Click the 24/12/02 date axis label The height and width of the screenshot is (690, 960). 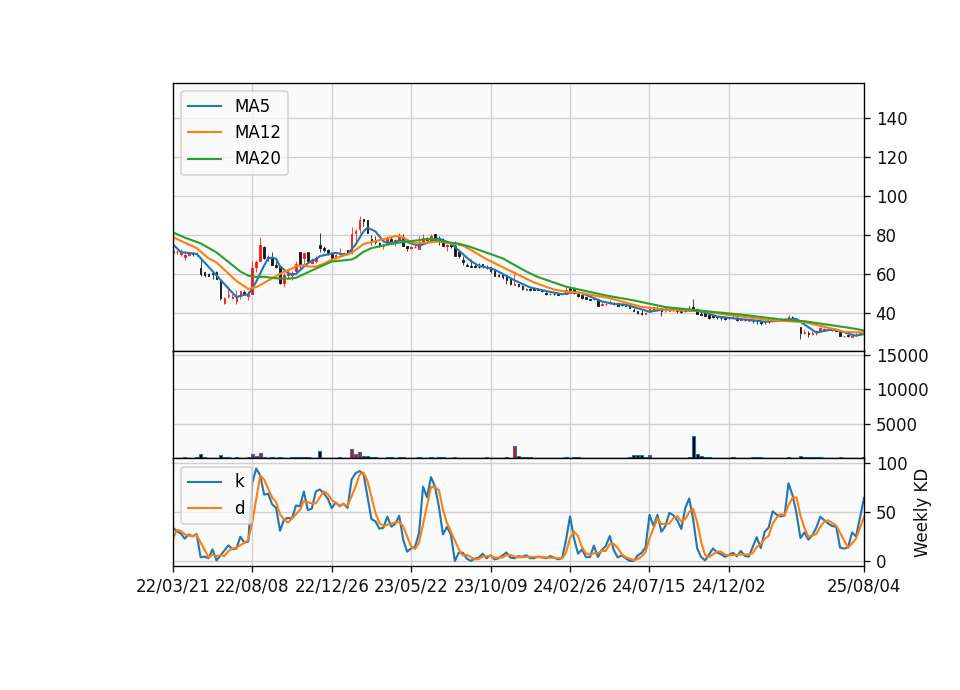729,586
